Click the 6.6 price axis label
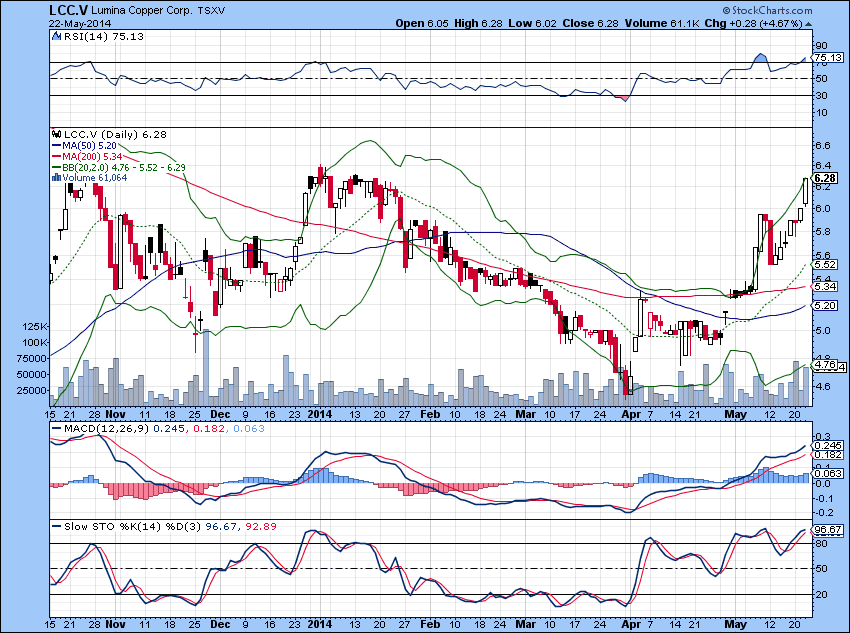This screenshot has height=633, width=850. 822,145
